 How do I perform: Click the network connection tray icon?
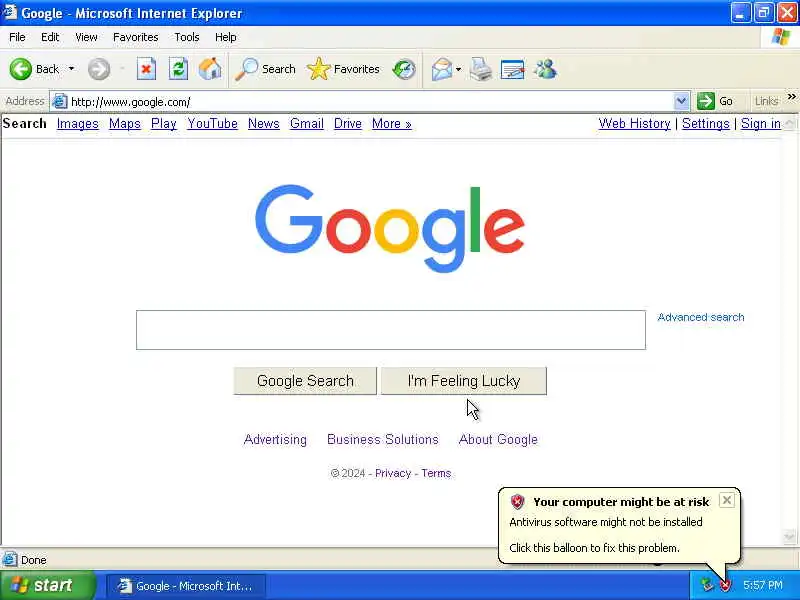(706, 585)
